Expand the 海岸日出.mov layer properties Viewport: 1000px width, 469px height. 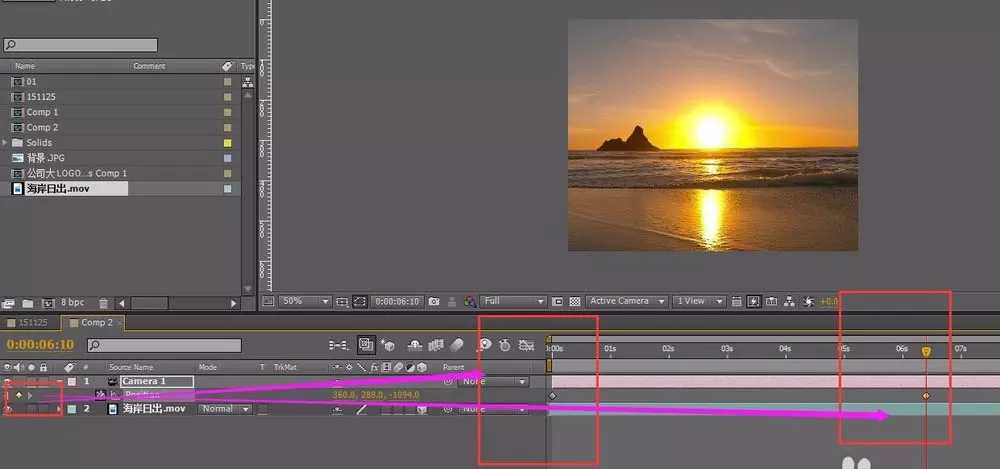[x=59, y=409]
